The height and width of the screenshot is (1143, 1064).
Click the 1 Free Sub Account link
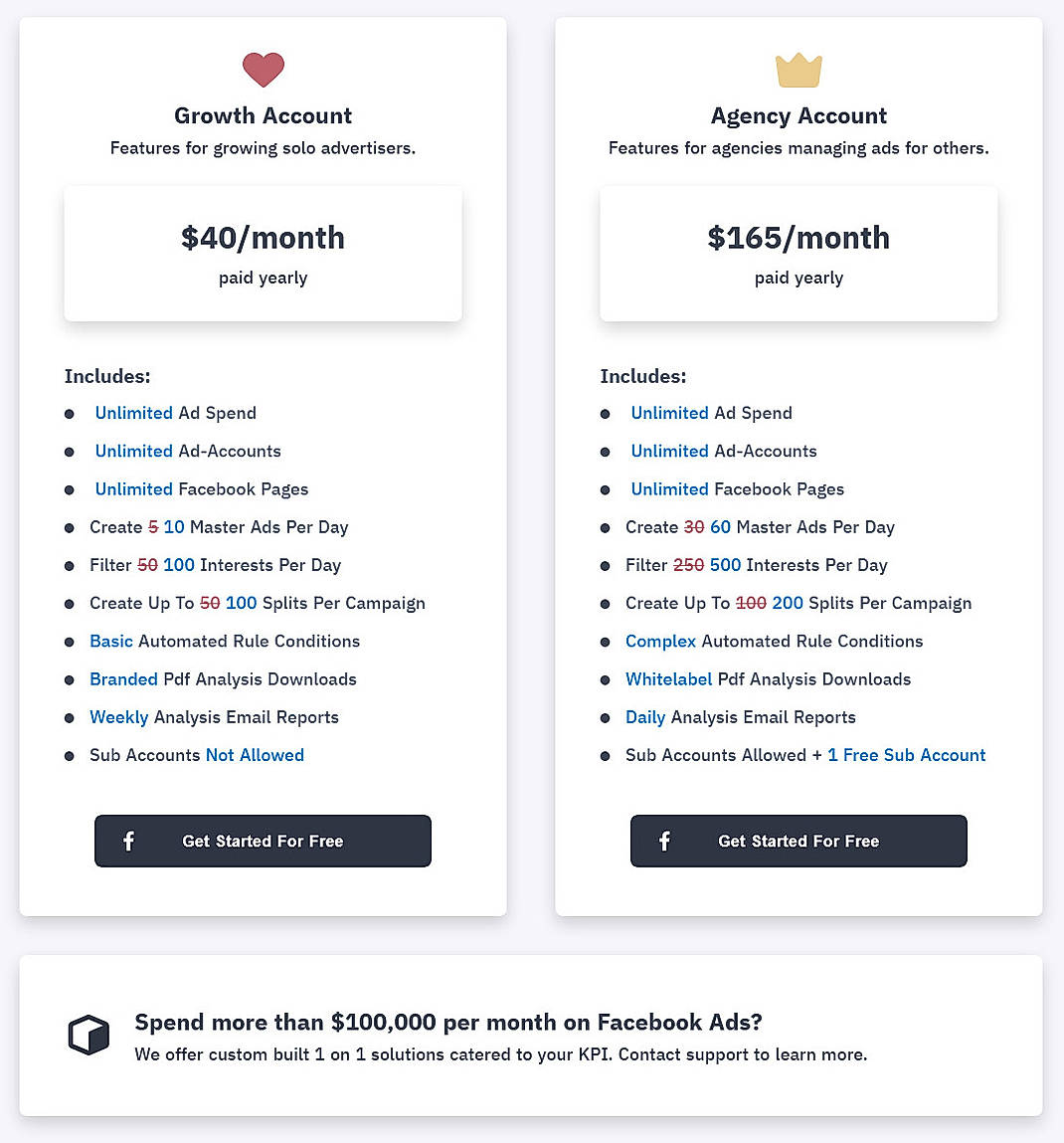click(x=906, y=755)
